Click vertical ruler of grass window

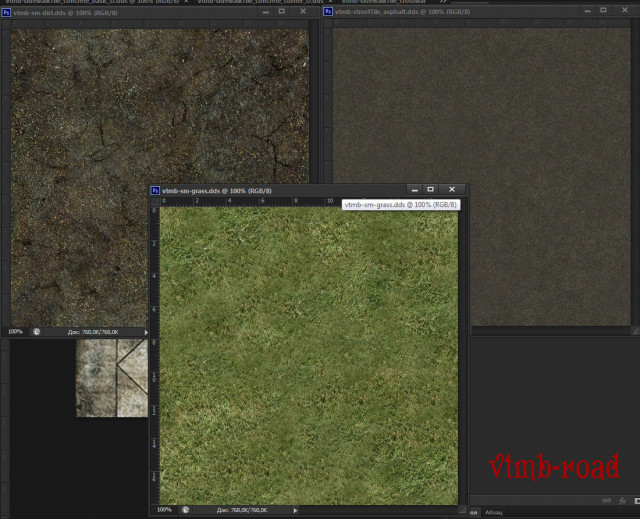[x=155, y=355]
